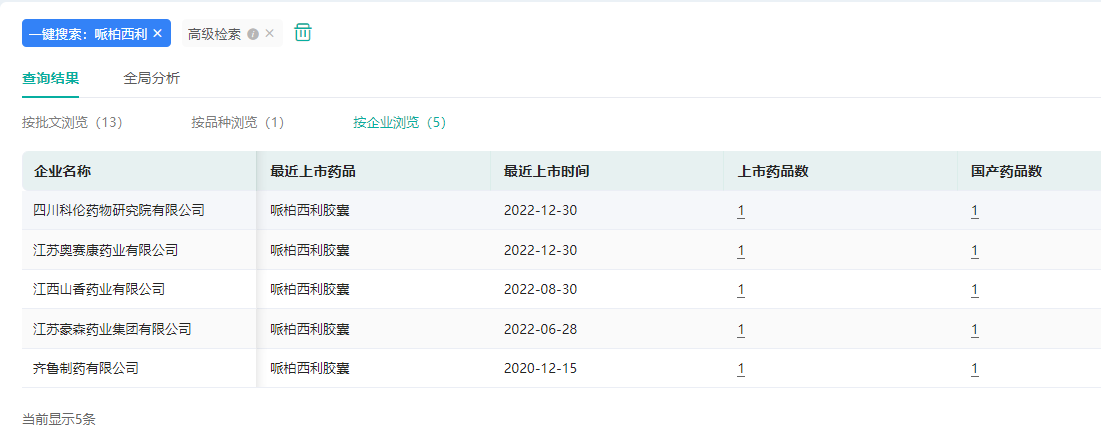The image size is (1101, 438).
Task: Click the 企业名称 column header
Action: coord(62,171)
